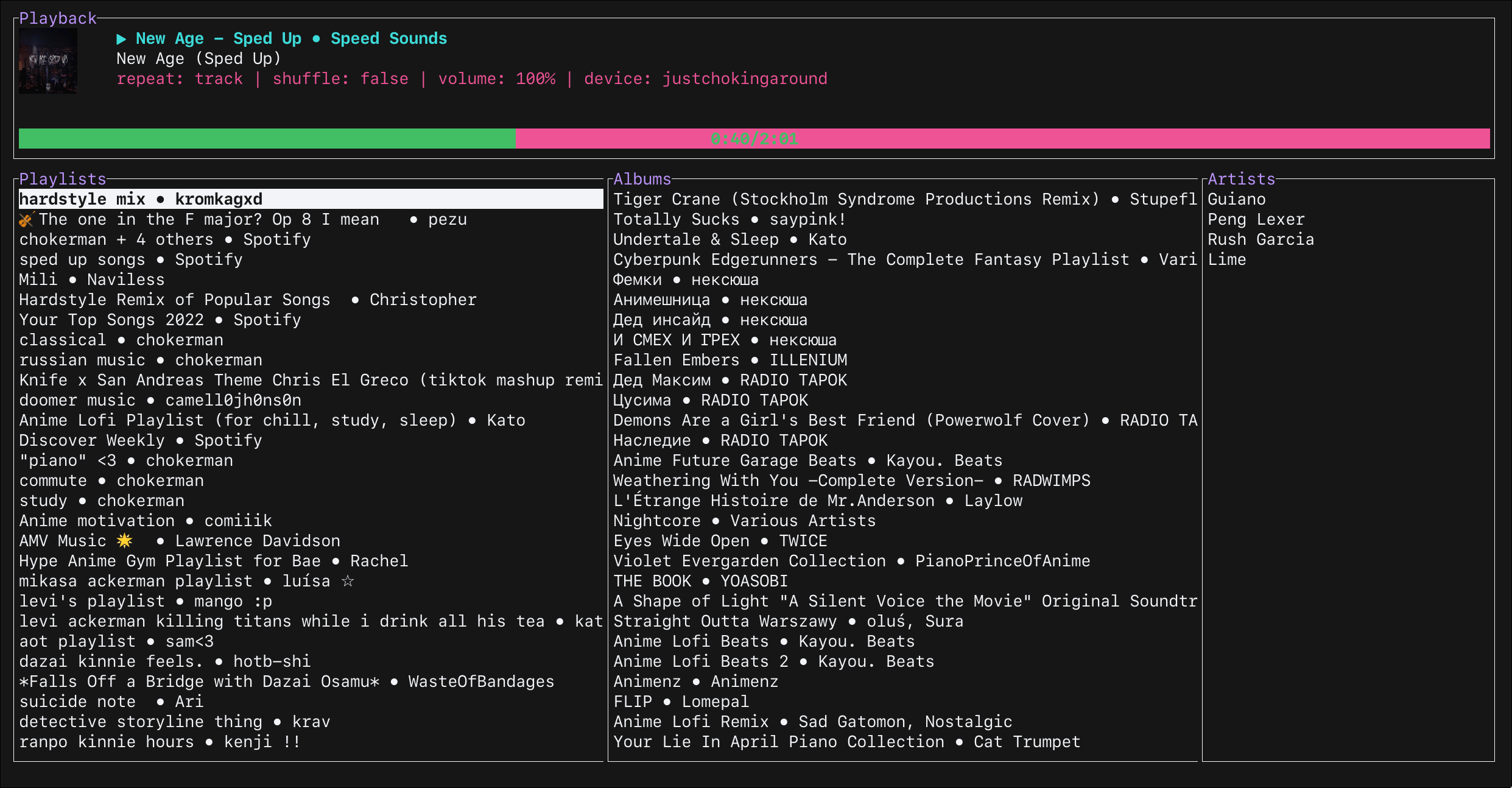The width and height of the screenshot is (1512, 788).
Task: Click the repeat: track status text
Action: (180, 79)
